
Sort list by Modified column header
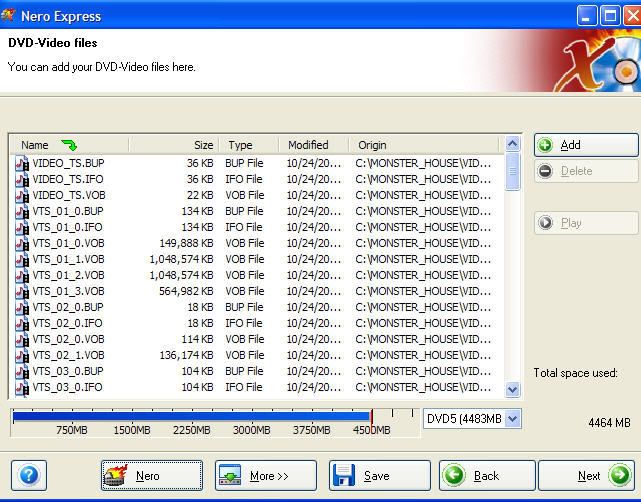pos(314,145)
